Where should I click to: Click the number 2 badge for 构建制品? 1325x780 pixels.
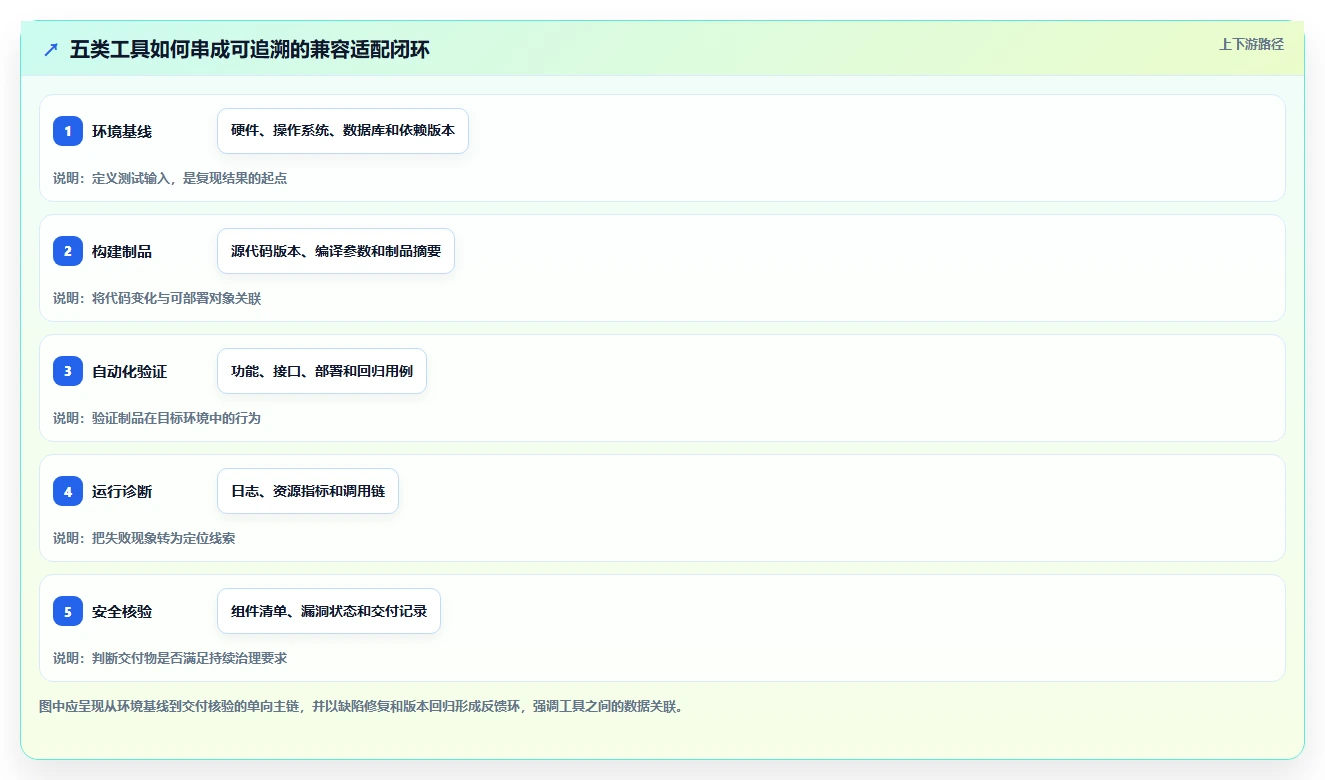tap(68, 251)
